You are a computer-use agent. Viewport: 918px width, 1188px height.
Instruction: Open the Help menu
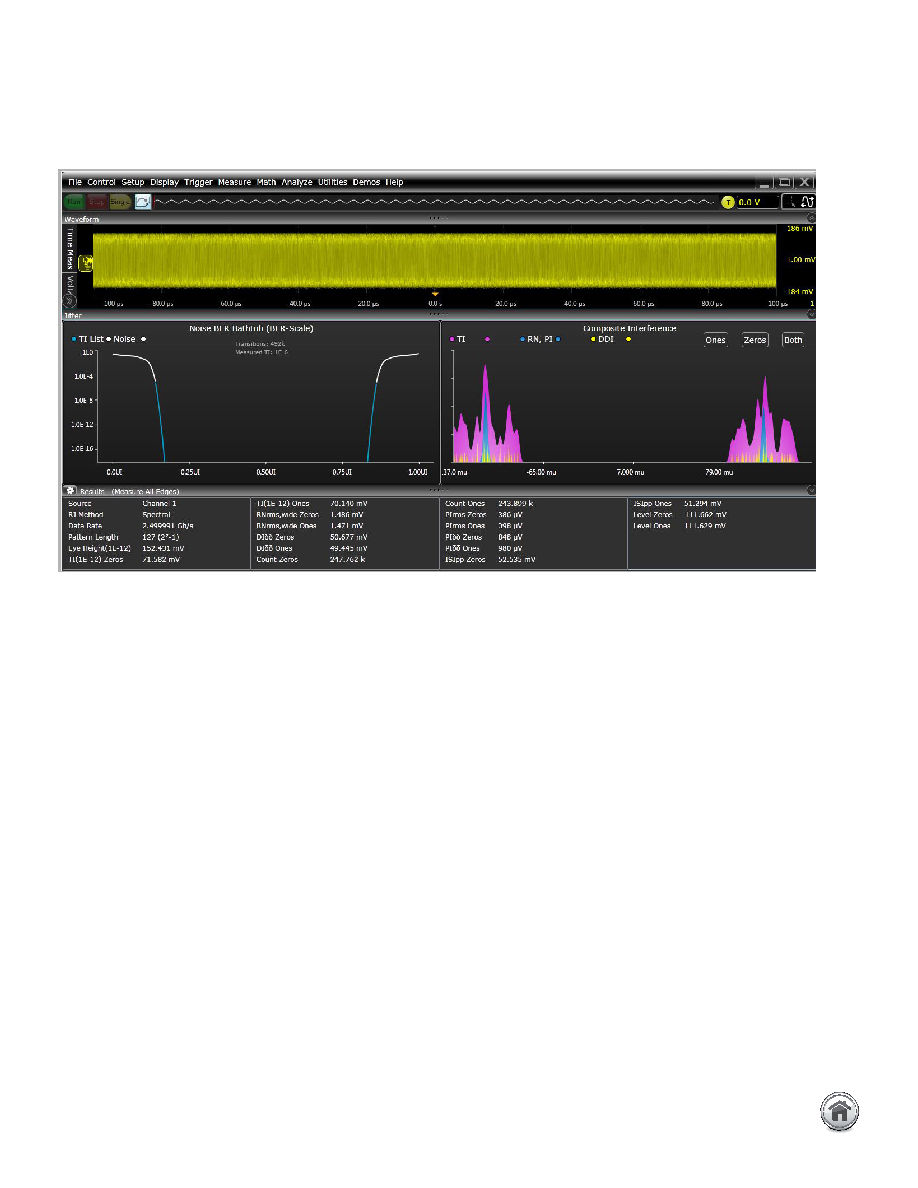[395, 182]
